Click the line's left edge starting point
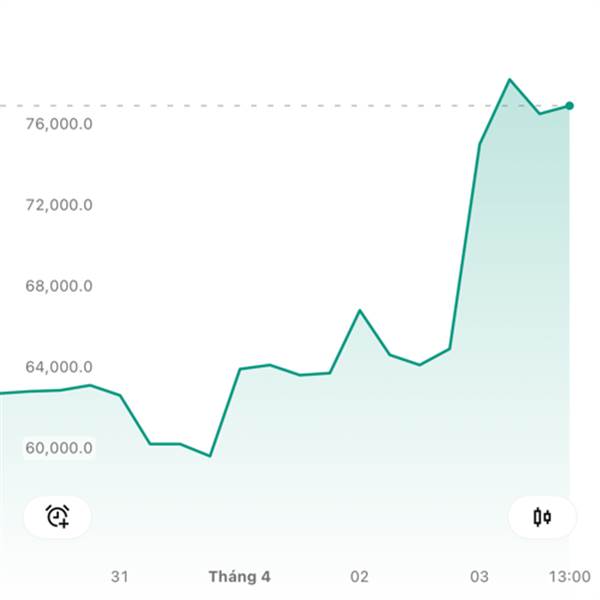This screenshot has height=600, width=600. pos(3,393)
